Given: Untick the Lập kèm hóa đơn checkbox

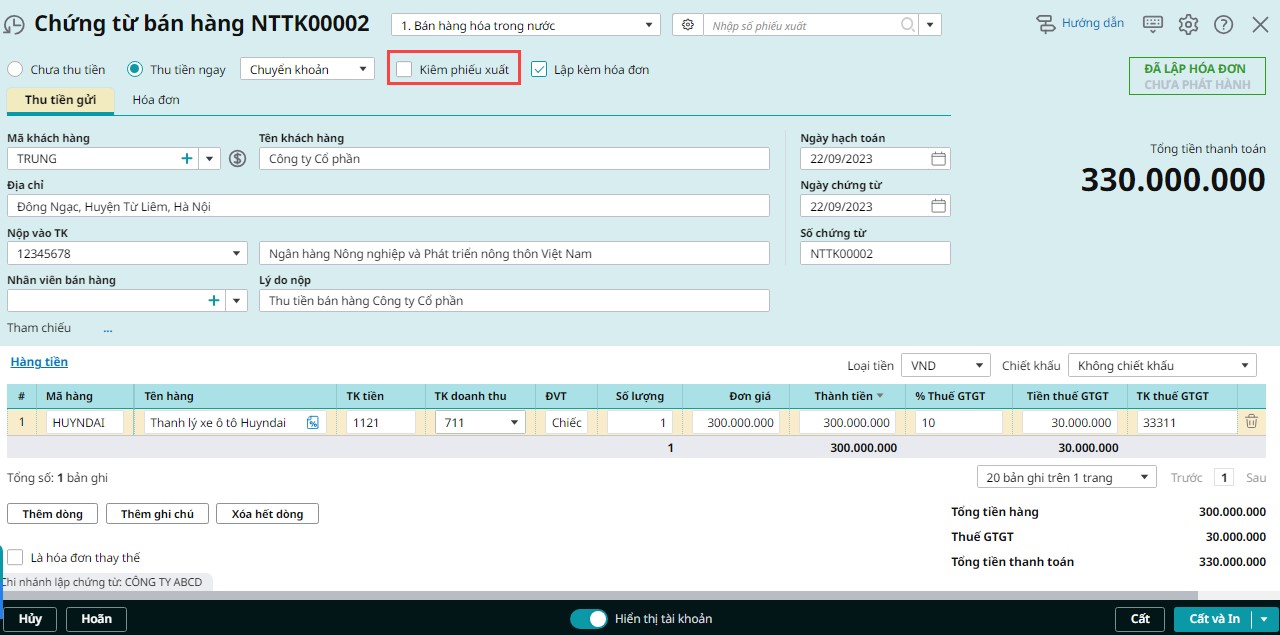Looking at the screenshot, I should (x=539, y=69).
